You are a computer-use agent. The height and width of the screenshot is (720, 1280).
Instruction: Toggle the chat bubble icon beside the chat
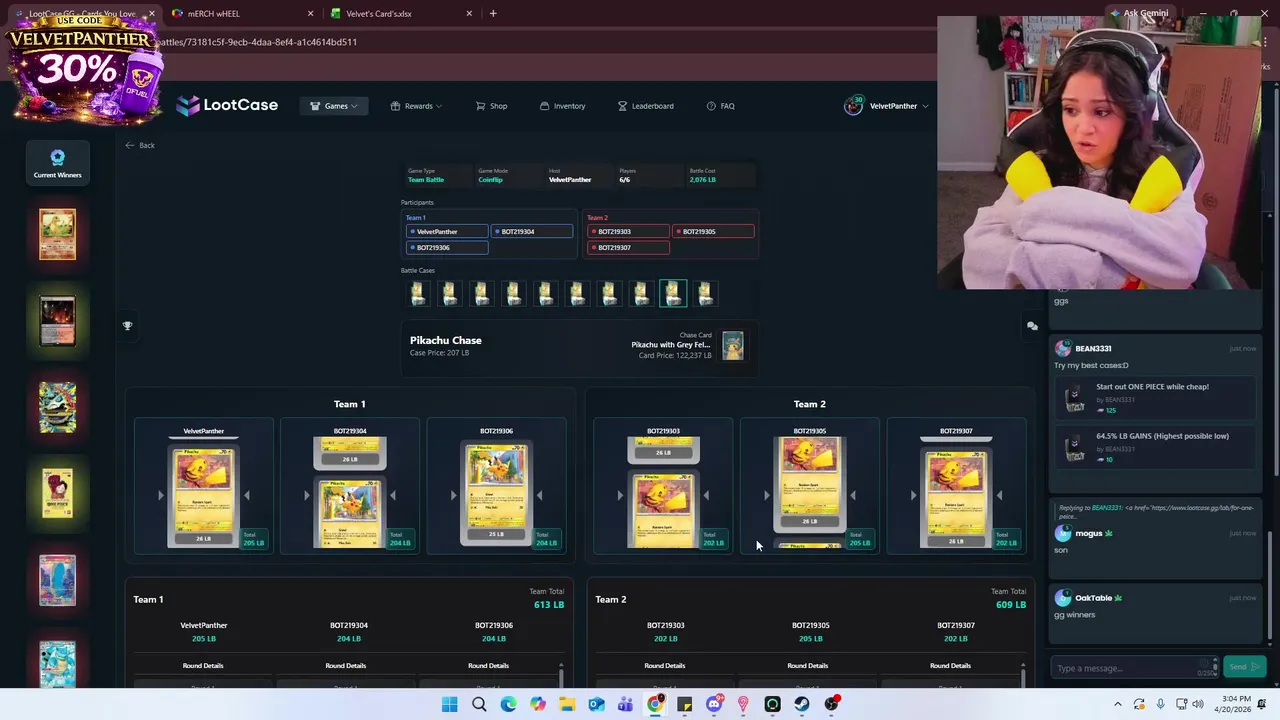[x=1032, y=326]
